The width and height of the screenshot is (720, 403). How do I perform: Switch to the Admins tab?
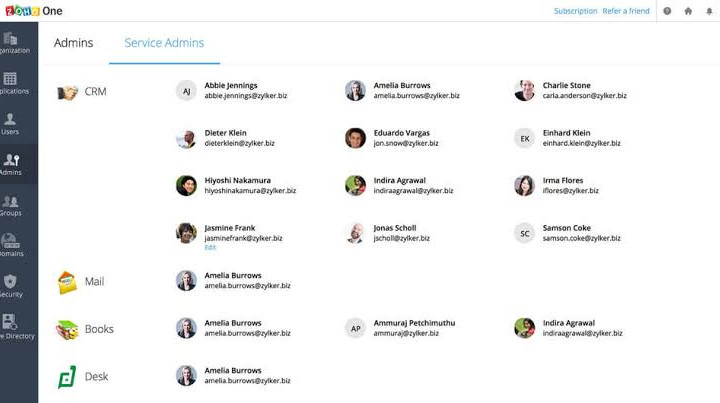pyautogui.click(x=73, y=43)
